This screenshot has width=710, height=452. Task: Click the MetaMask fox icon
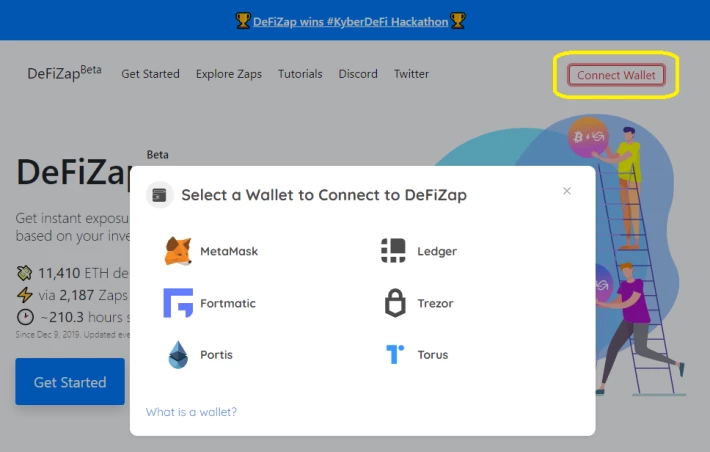[178, 251]
